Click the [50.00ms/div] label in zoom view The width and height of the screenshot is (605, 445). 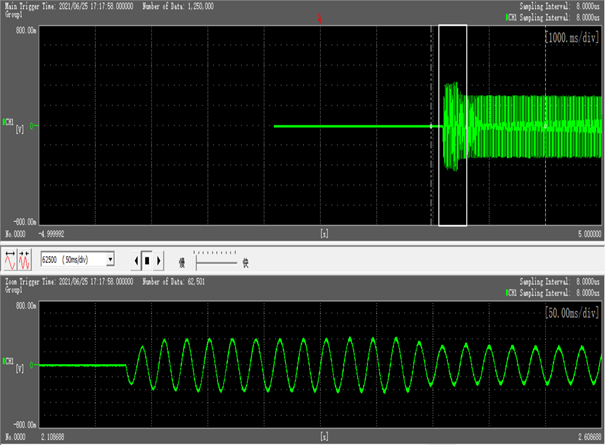(x=573, y=314)
